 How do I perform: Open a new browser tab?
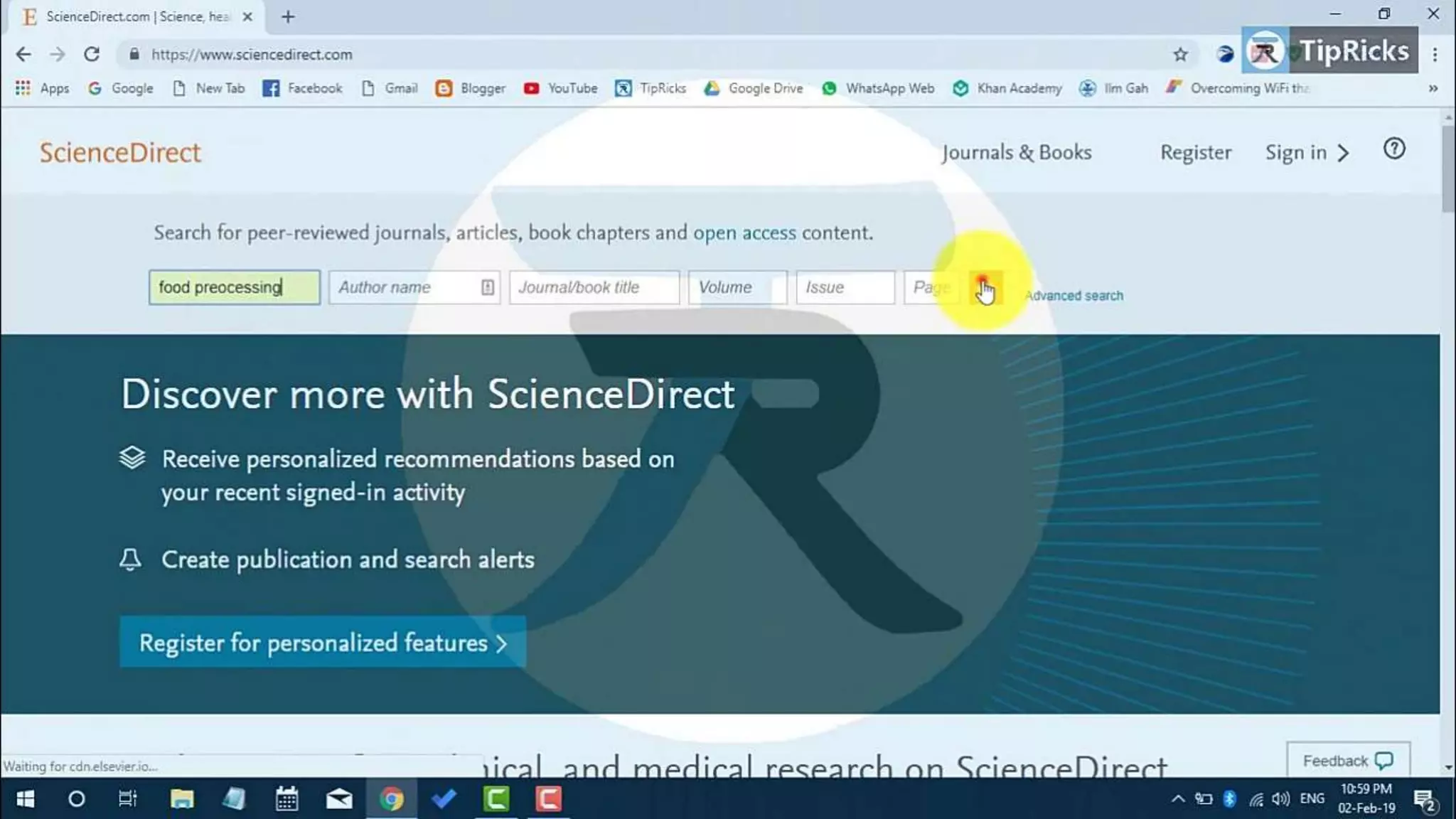click(x=288, y=17)
